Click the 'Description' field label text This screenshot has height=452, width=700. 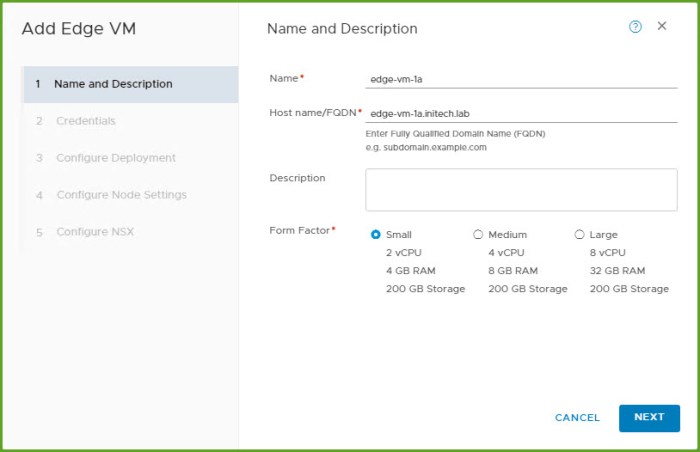[297, 178]
